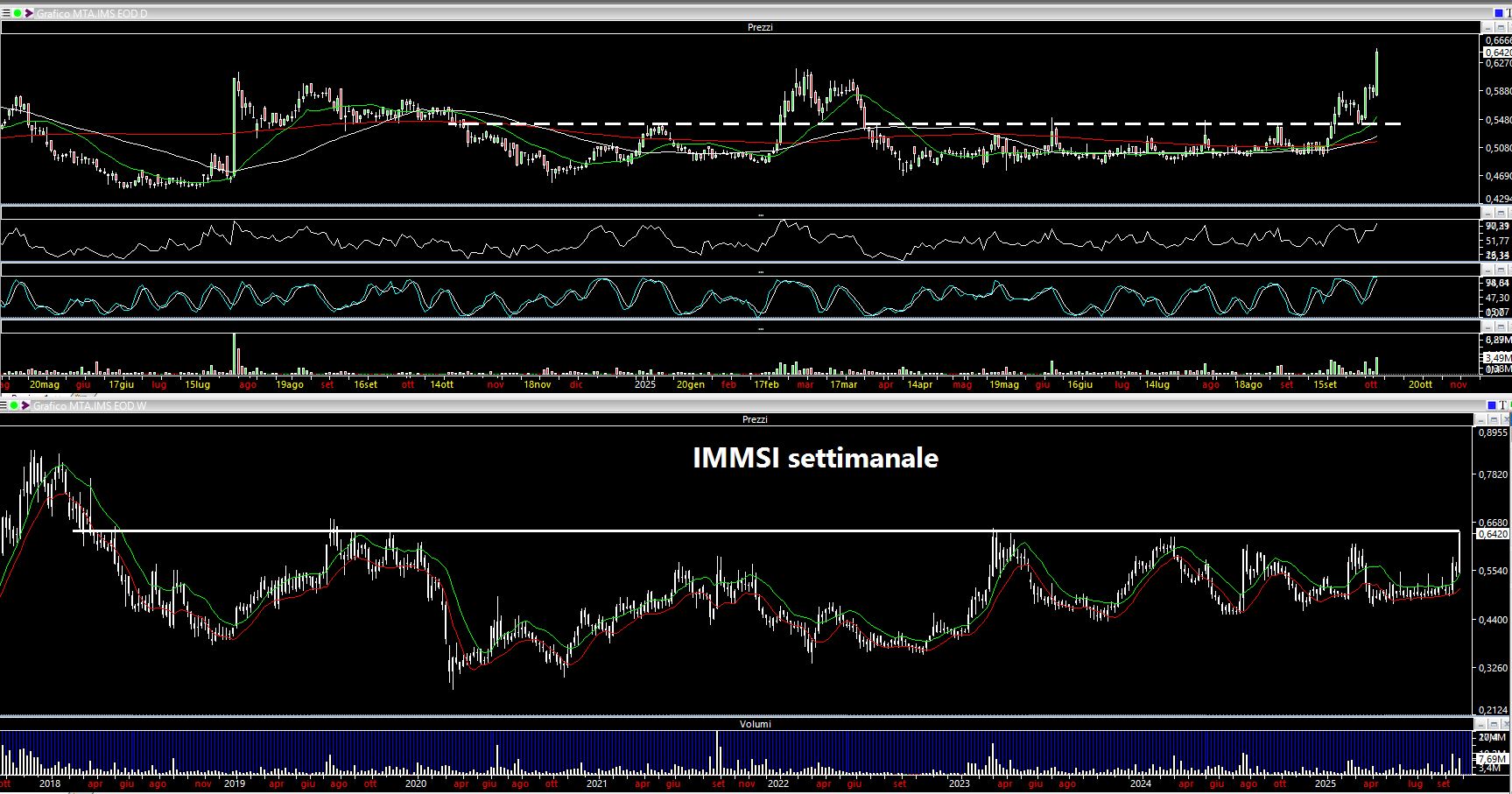This screenshot has height=794, width=1512.
Task: Click the 'IMMSI settimanale' text annotation
Action: point(815,458)
